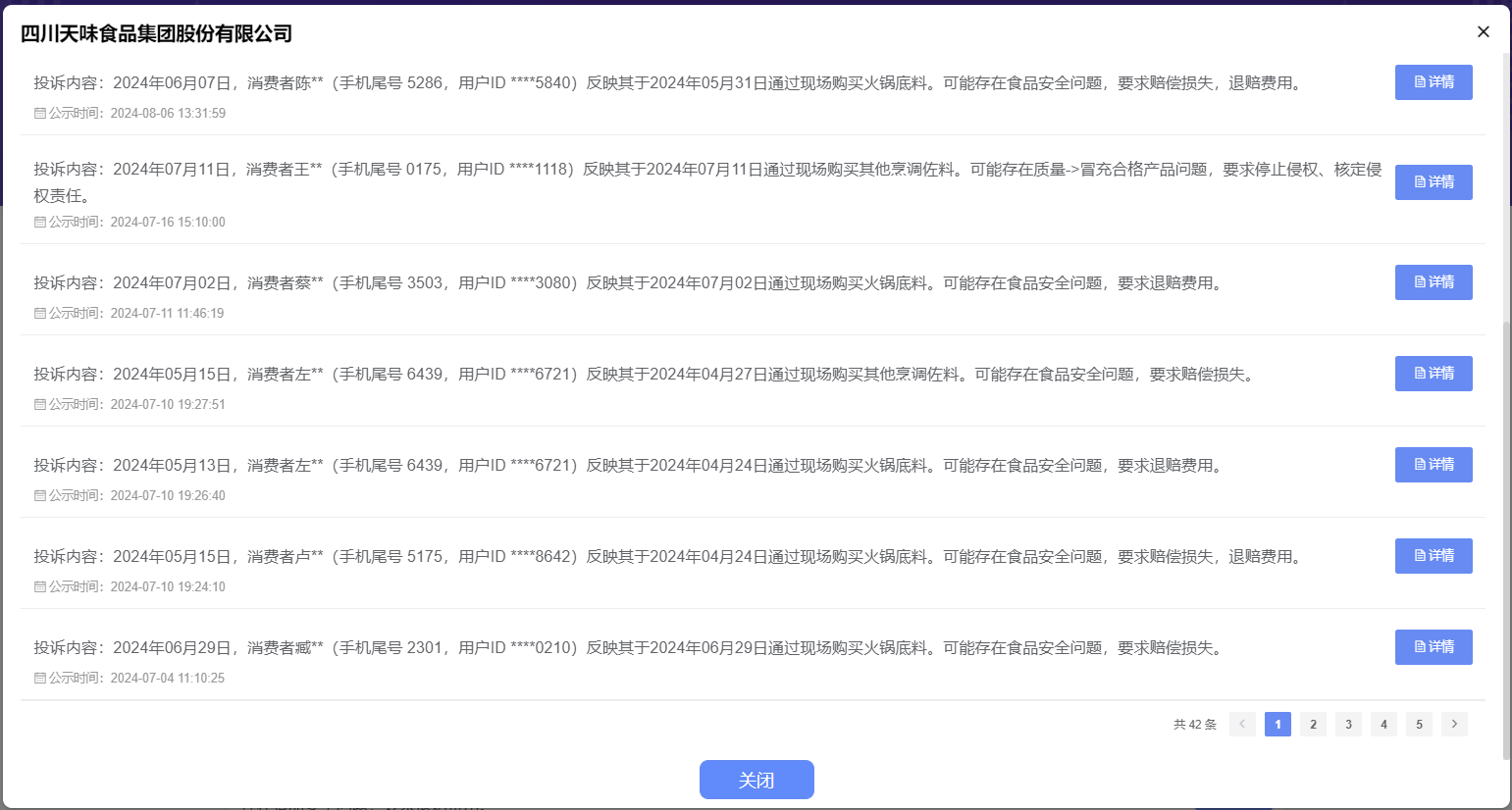Viewport: 1512px width, 810px height.
Task: Click calendar icon beside 2024-08-06 13:31:59
Action: [x=40, y=114]
